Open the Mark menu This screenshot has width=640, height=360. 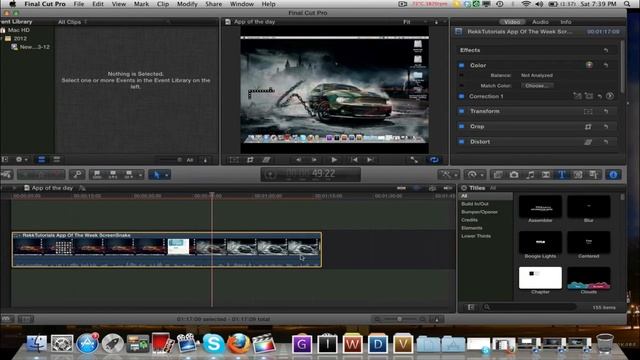(141, 4)
